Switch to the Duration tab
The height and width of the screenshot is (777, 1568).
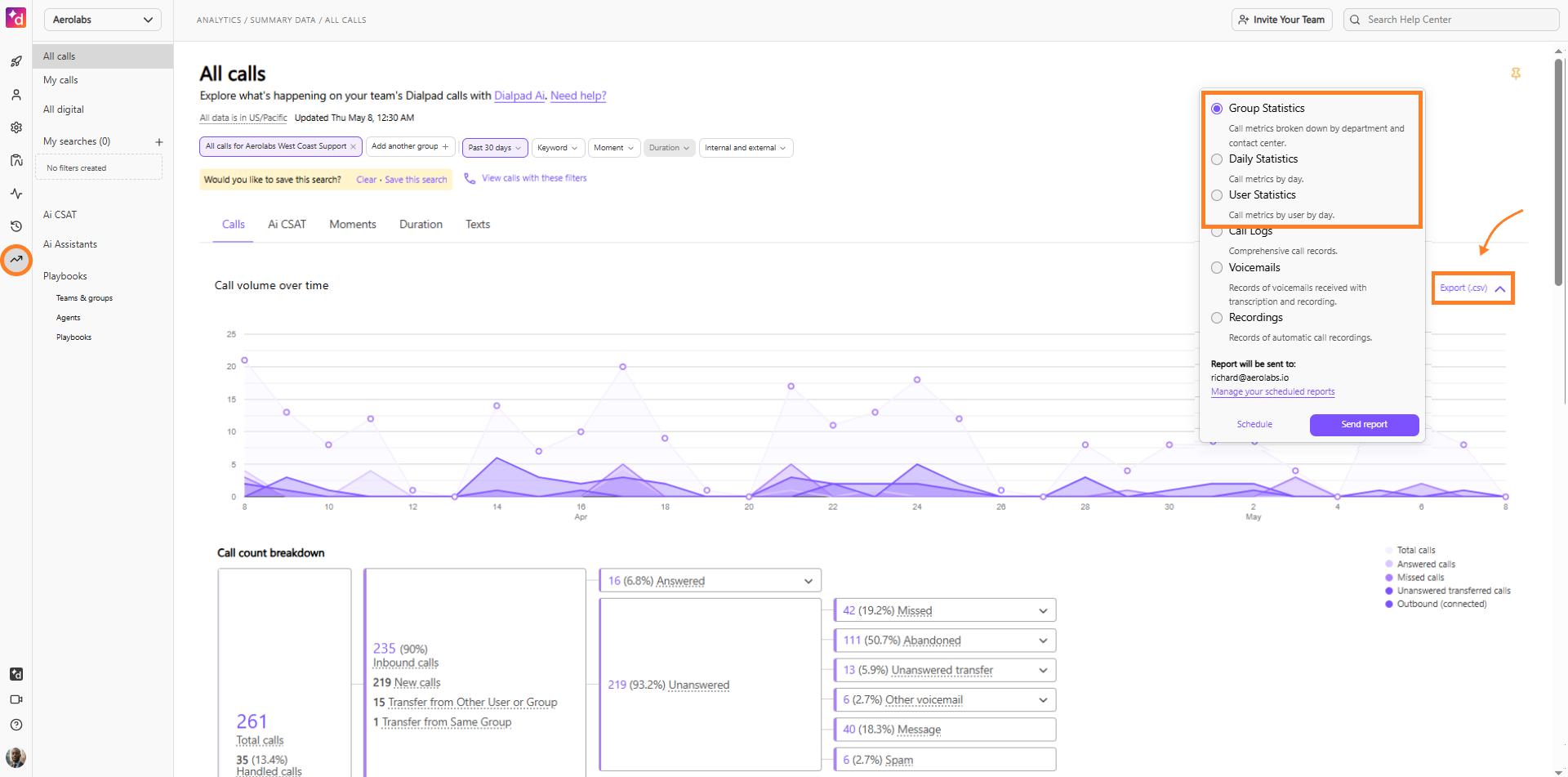click(x=421, y=225)
